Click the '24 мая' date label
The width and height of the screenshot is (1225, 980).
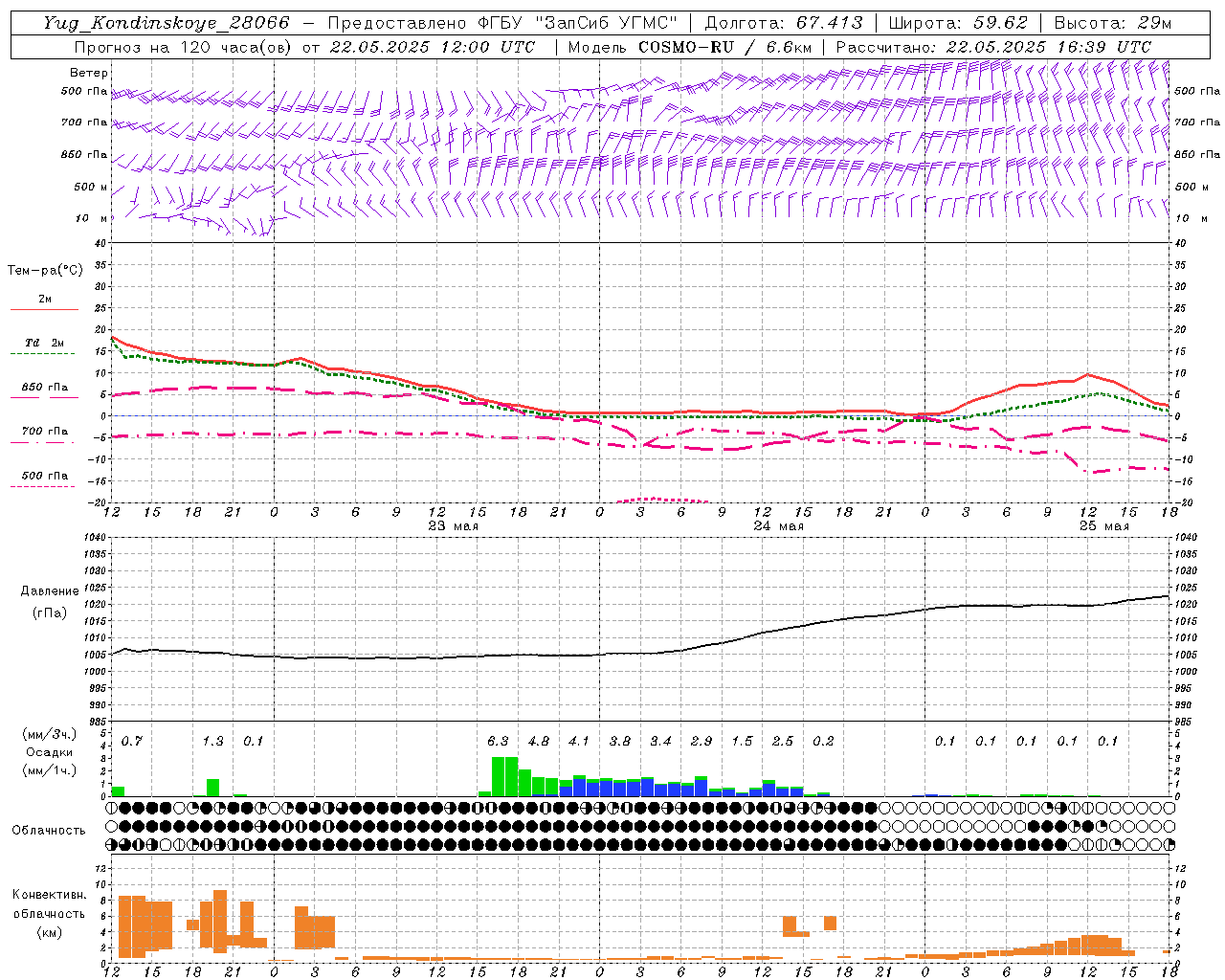click(779, 526)
